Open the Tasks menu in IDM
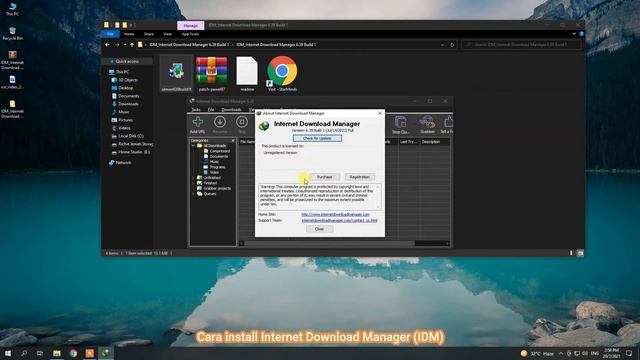The image size is (640, 360). tap(196, 110)
